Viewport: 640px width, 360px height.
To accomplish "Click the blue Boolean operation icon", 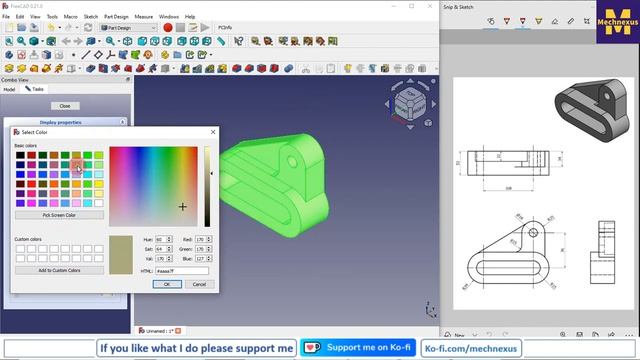I will tap(289, 69).
